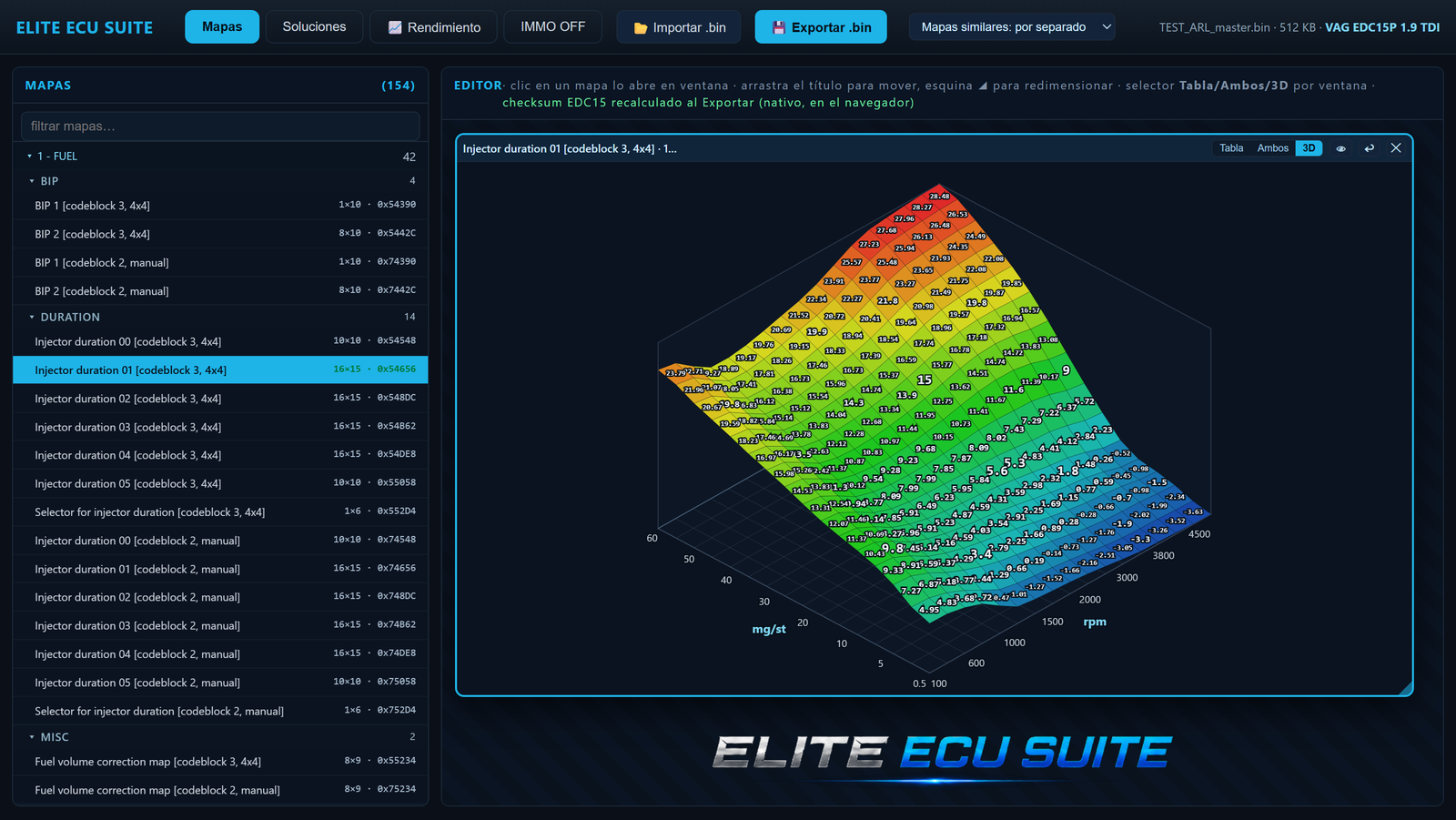This screenshot has height=820, width=1456.
Task: Click the Exportar .bin button
Action: click(821, 27)
